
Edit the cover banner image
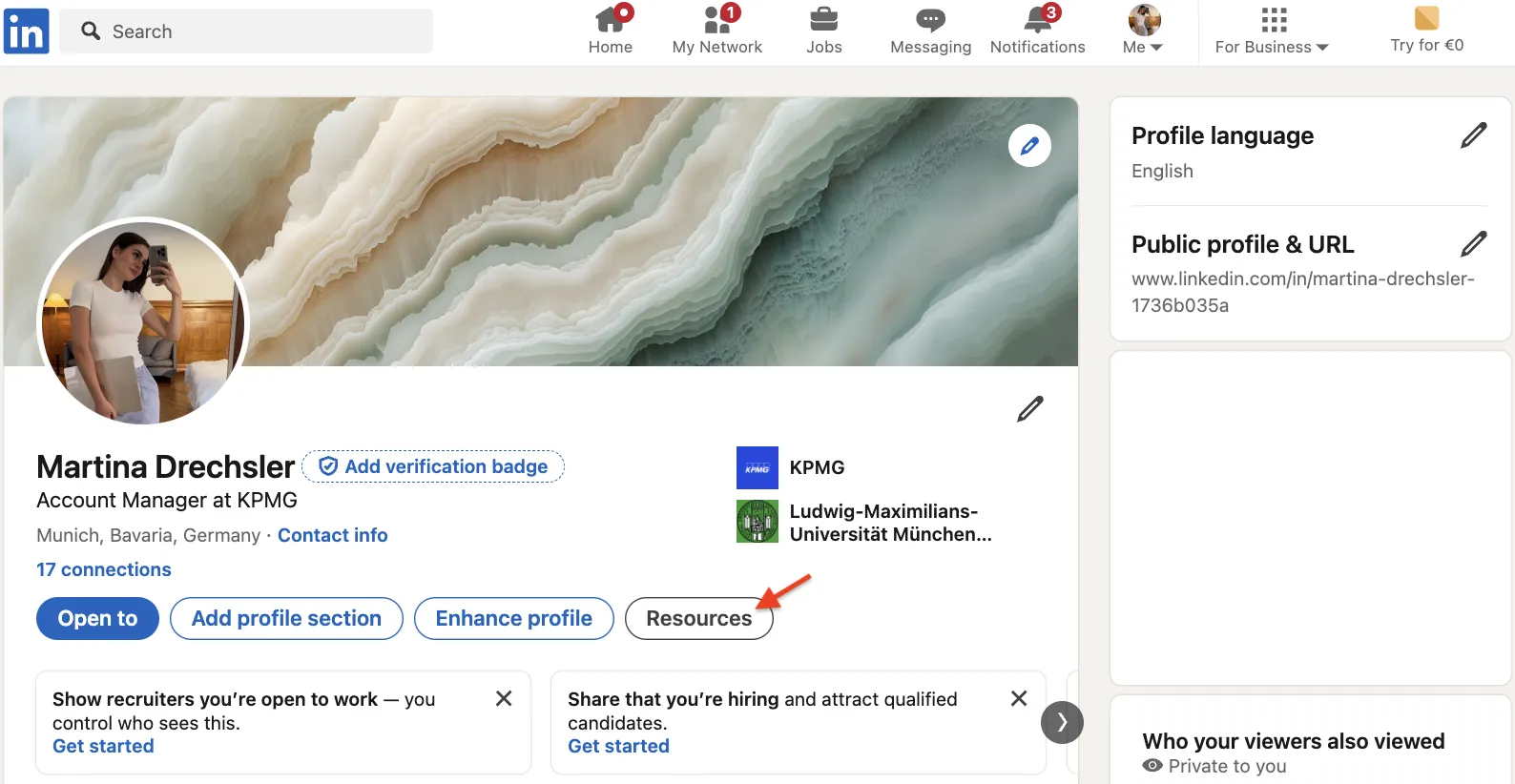pyautogui.click(x=1029, y=146)
